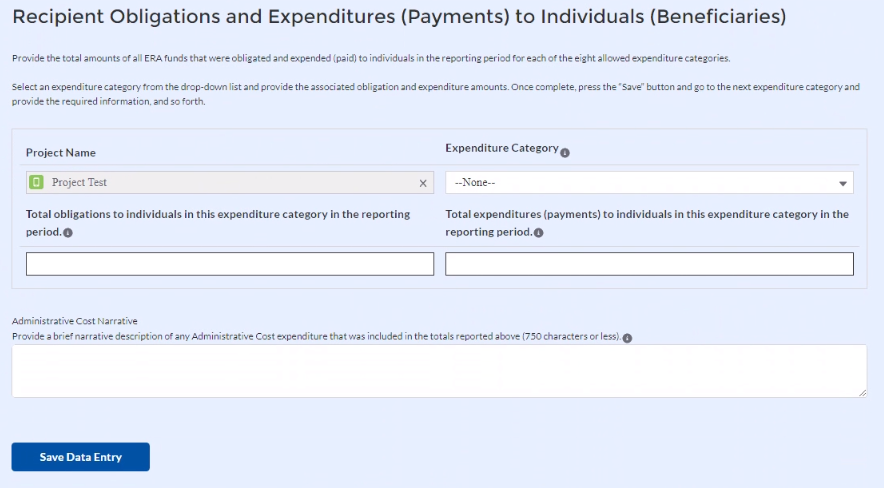Click the 'Select an expenditure category' instruction paragraph
This screenshot has height=488, width=884.
pyautogui.click(x=435, y=94)
